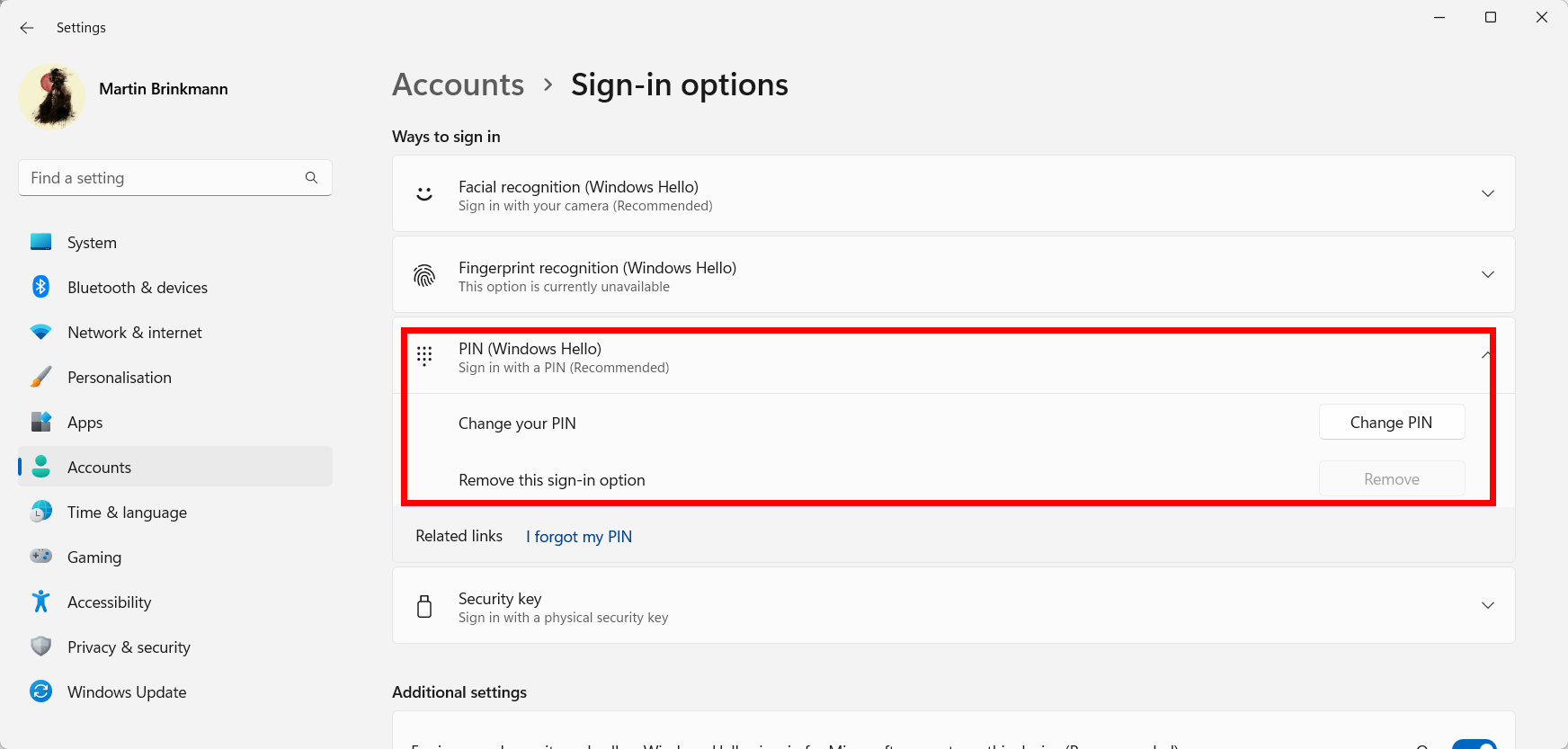Click the Bluetooth icon in sidebar
The width and height of the screenshot is (1568, 749).
[x=41, y=287]
